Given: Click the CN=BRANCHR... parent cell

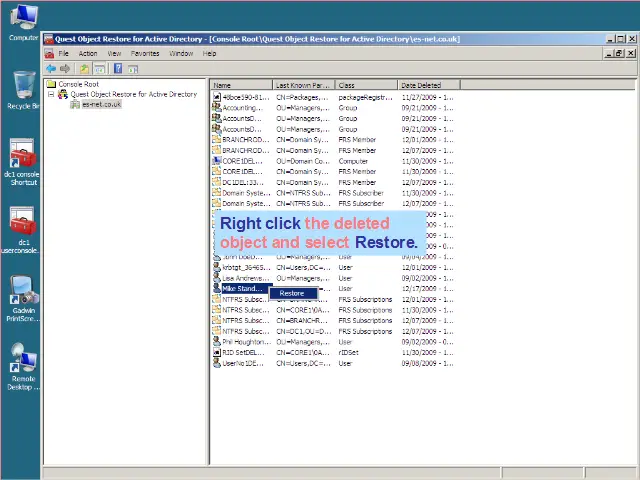Looking at the screenshot, I should (302, 320).
